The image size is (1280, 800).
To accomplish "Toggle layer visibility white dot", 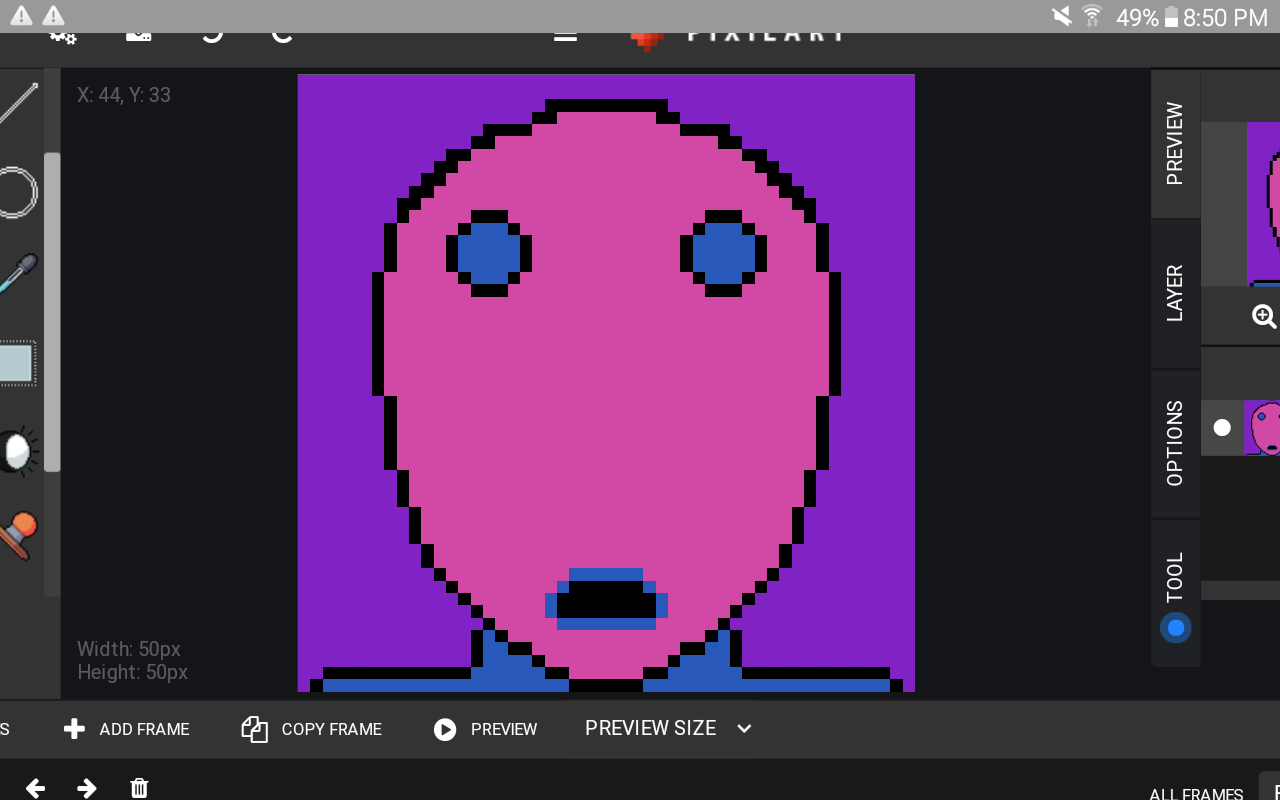I will [1222, 428].
